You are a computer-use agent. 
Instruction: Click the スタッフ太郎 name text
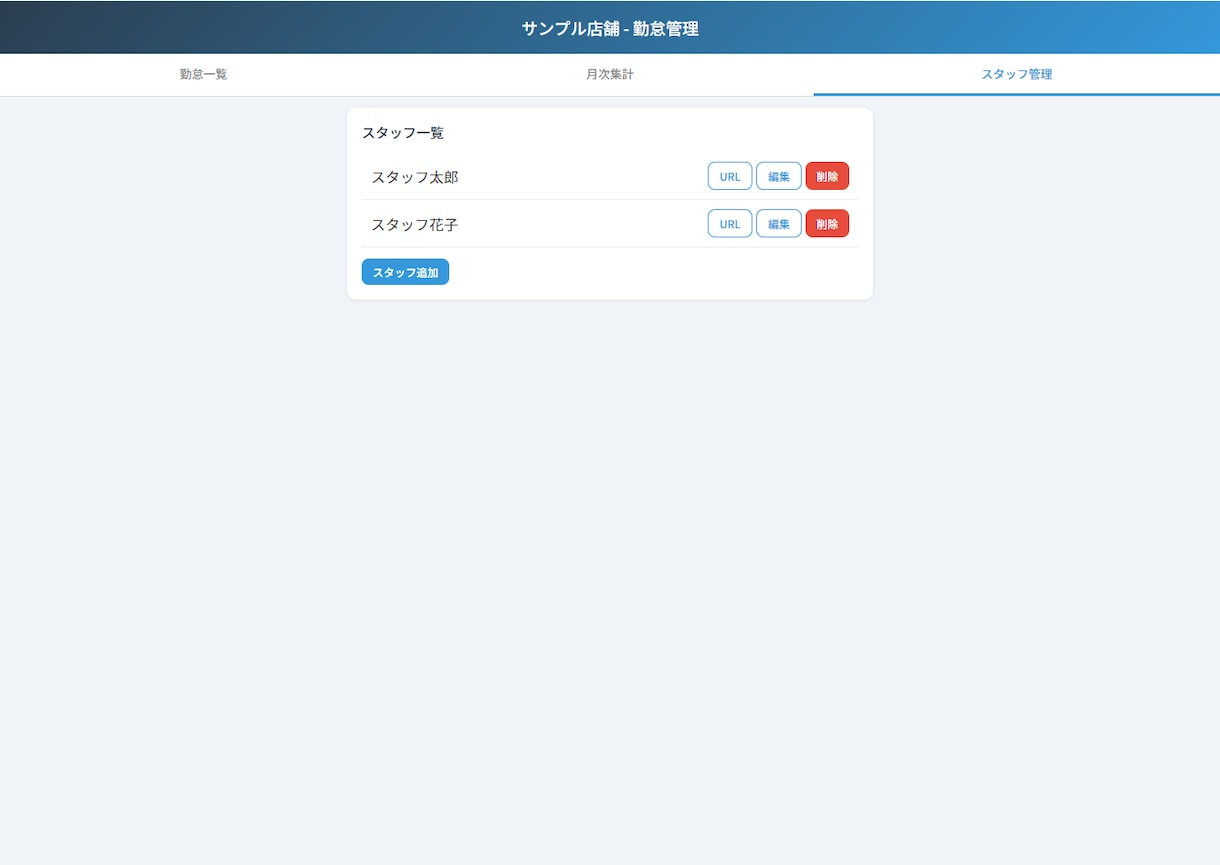(x=415, y=177)
